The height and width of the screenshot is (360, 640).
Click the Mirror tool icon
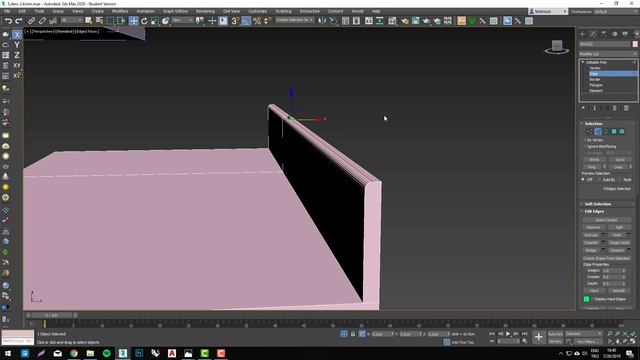coord(322,20)
